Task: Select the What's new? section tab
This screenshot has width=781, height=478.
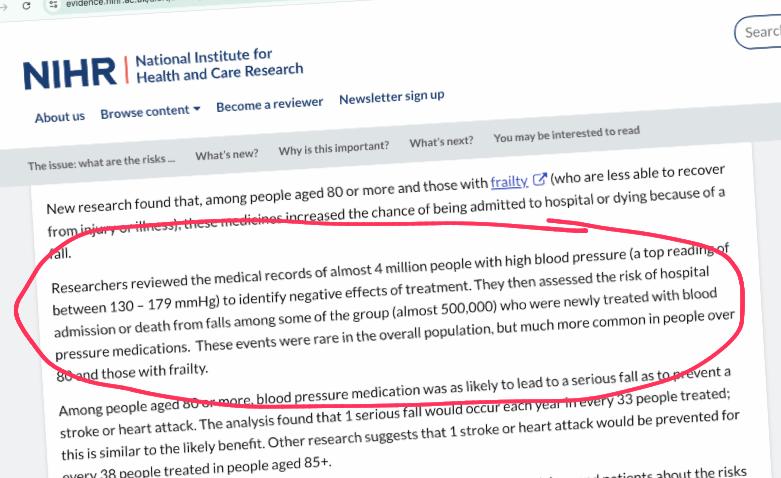Action: pos(226,154)
